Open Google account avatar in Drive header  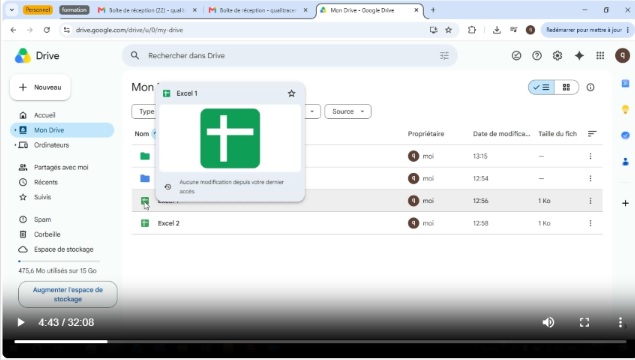(622, 55)
